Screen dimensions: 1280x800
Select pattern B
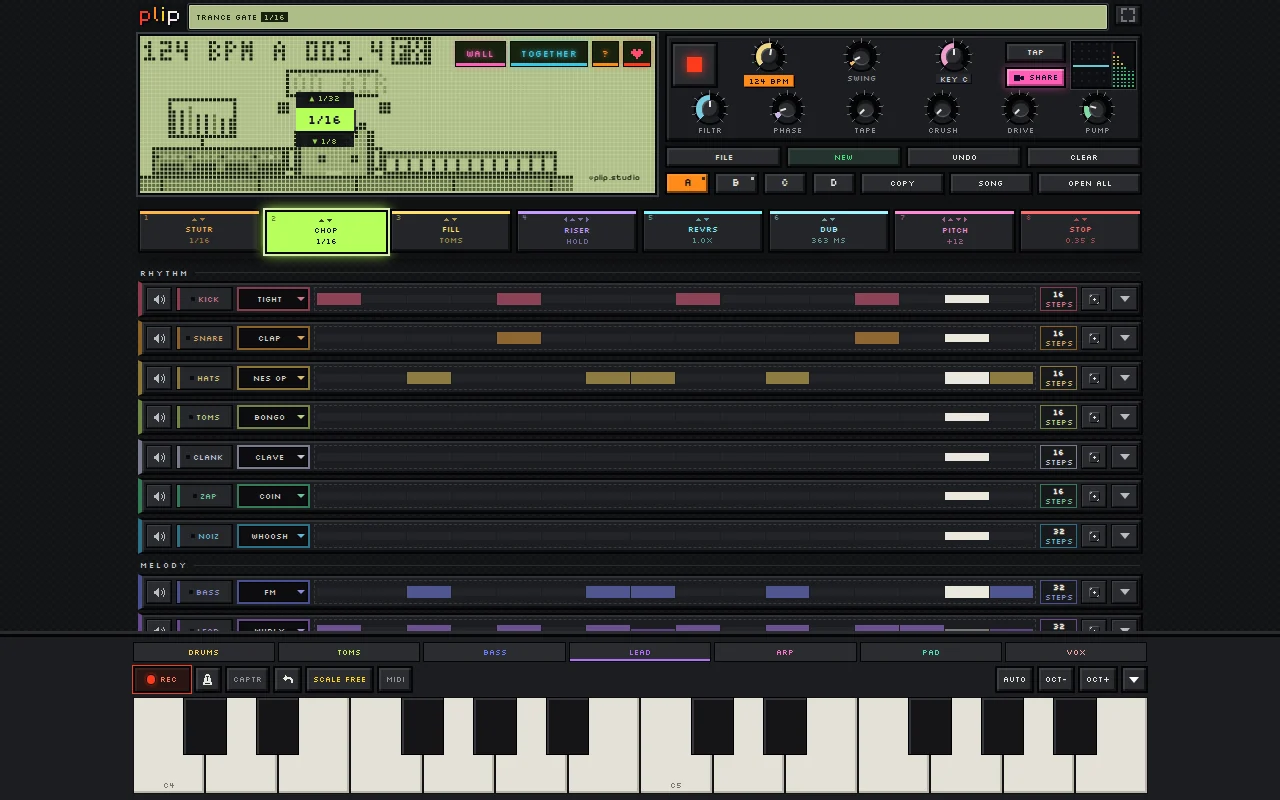736,183
